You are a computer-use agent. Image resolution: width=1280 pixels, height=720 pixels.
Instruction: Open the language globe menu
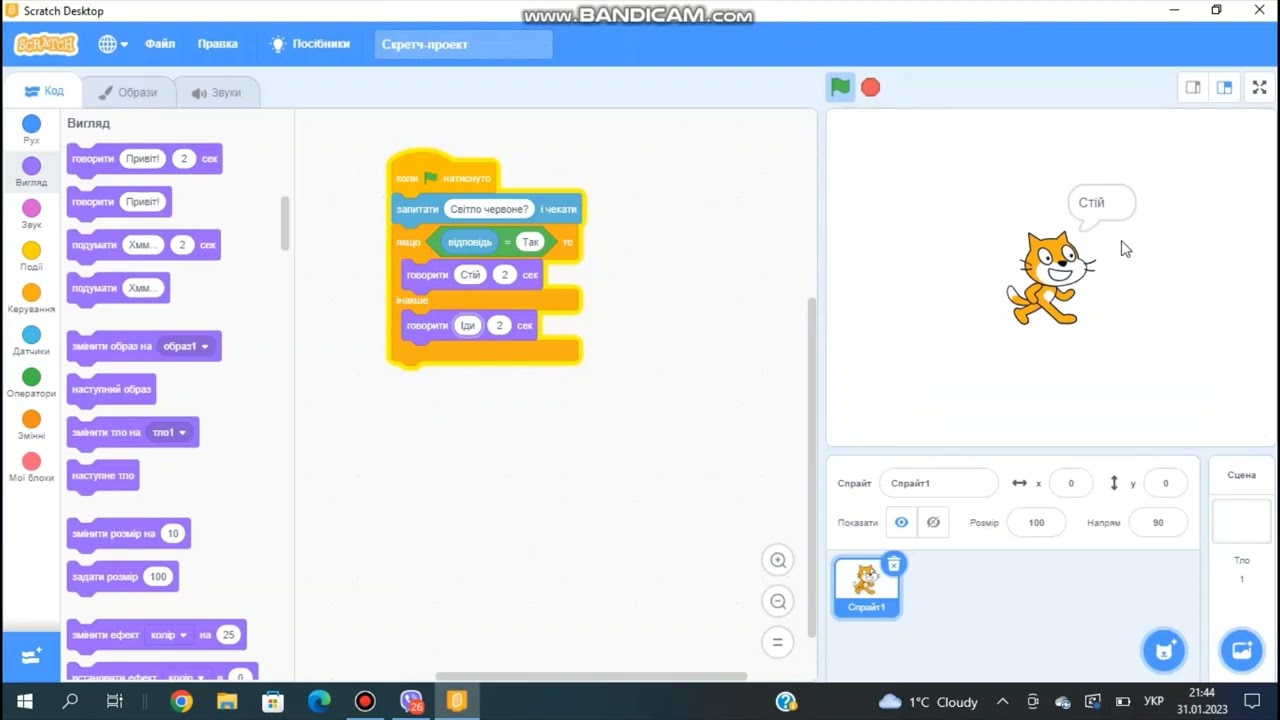[x=112, y=44]
